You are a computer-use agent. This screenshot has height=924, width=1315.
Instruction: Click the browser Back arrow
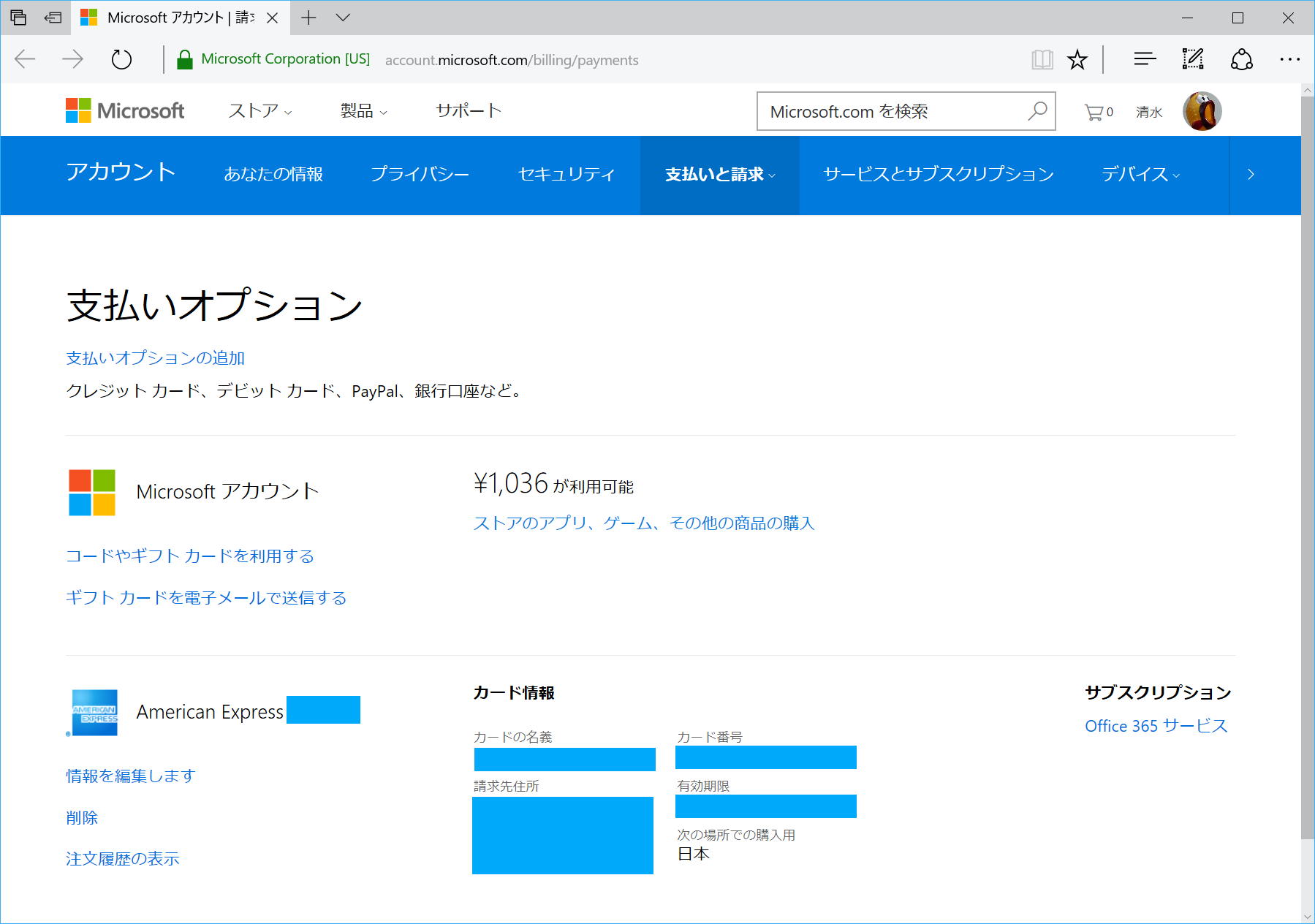[x=25, y=59]
